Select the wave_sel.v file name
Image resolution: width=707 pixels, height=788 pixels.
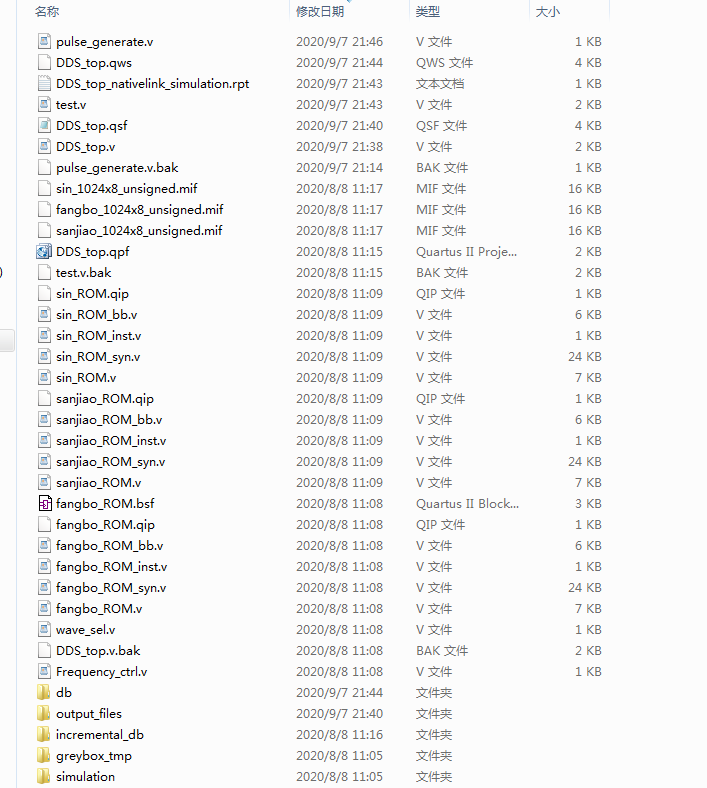click(x=85, y=630)
